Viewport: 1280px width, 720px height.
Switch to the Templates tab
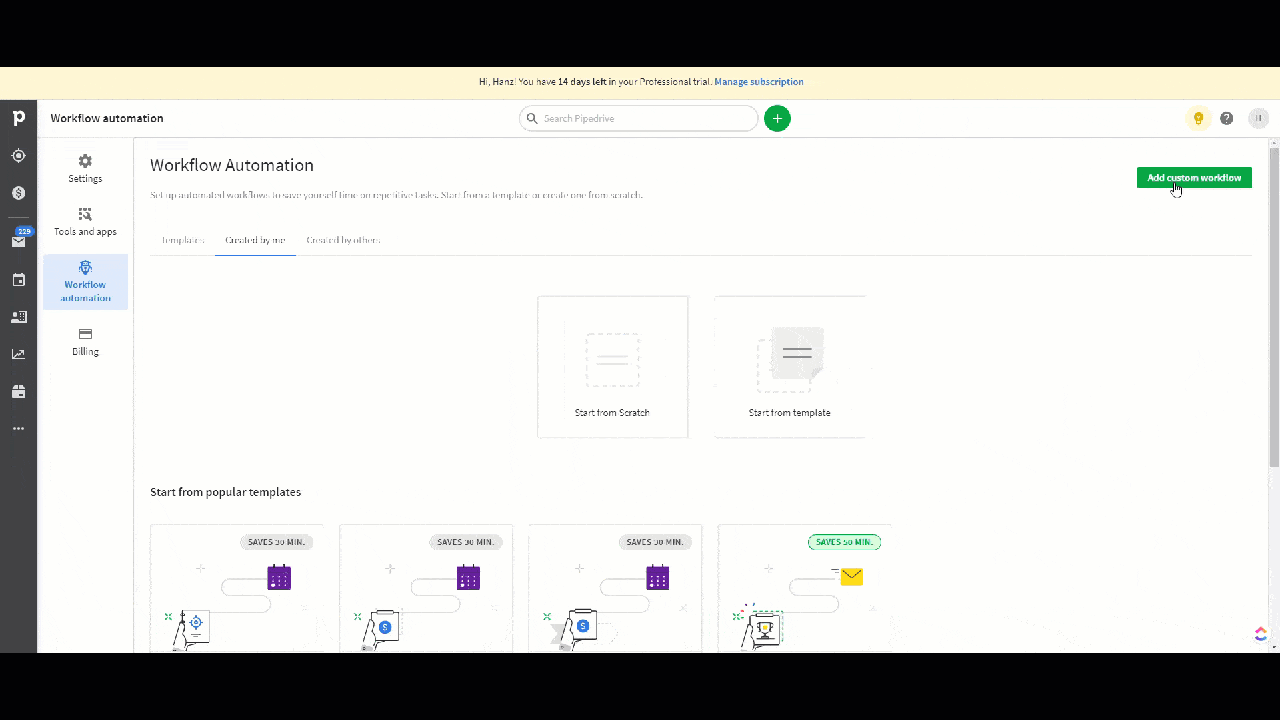(183, 240)
